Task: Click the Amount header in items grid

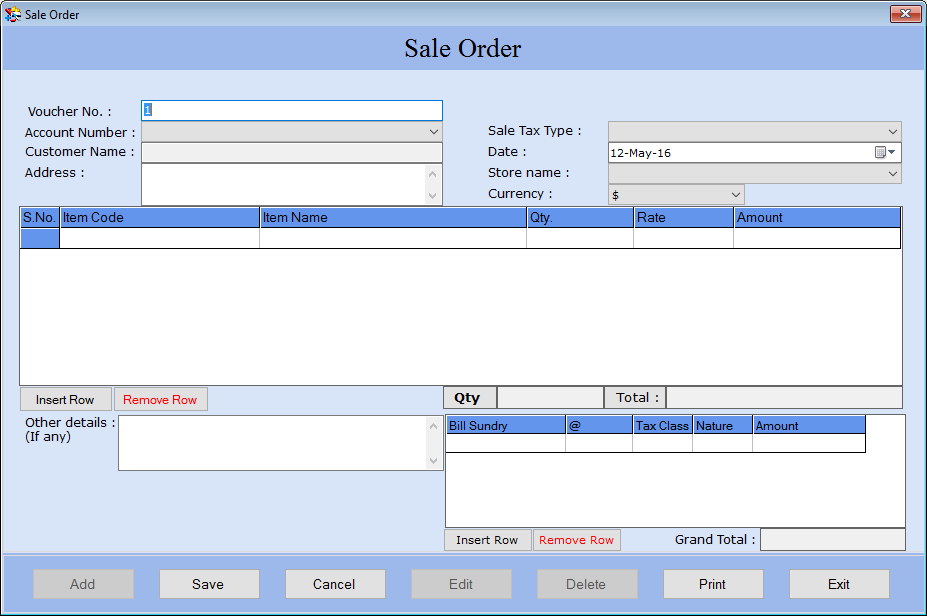Action: [817, 218]
